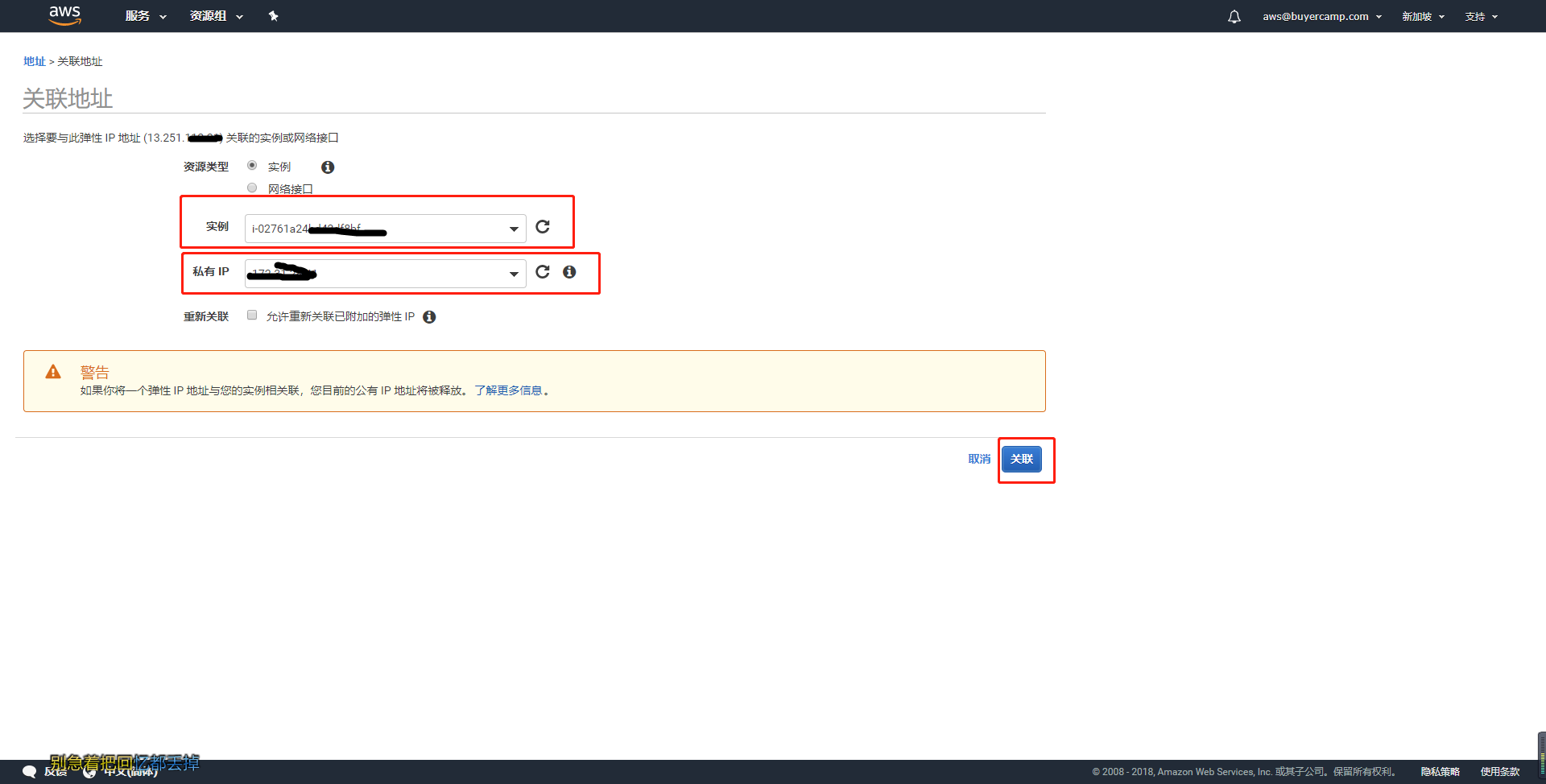The image size is (1546, 784).
Task: Open the 新加坡 region menu
Action: point(1423,16)
